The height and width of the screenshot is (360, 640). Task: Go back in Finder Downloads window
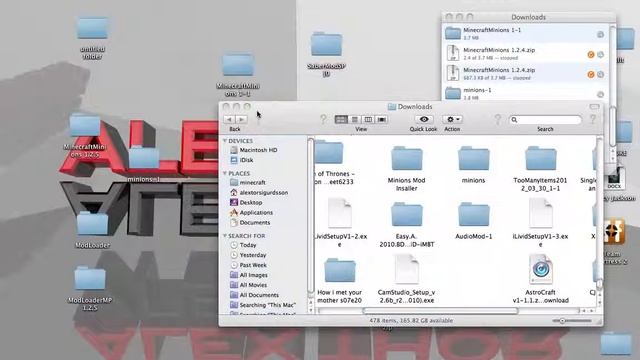tap(229, 119)
